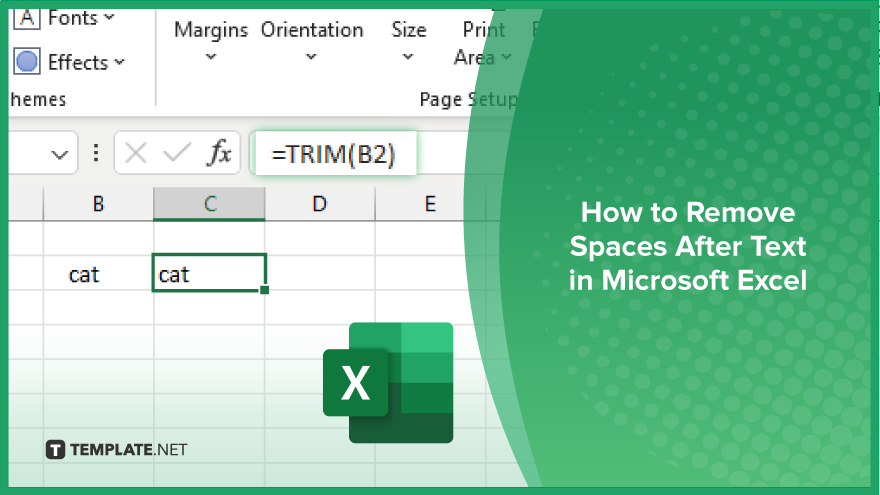This screenshot has height=495, width=880.
Task: Open Insert Function fx icon
Action: pos(219,152)
